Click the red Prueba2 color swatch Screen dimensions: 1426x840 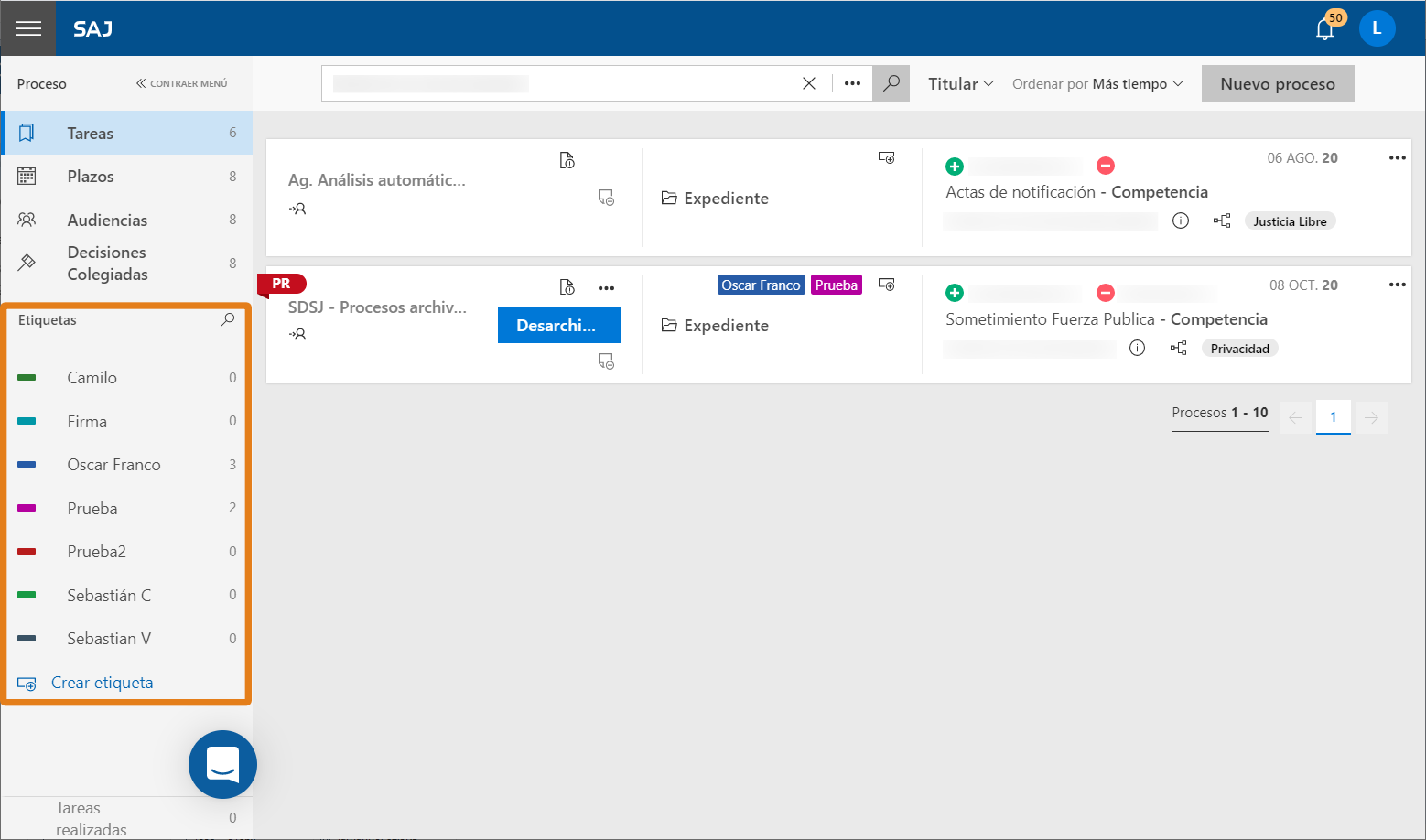coord(27,552)
